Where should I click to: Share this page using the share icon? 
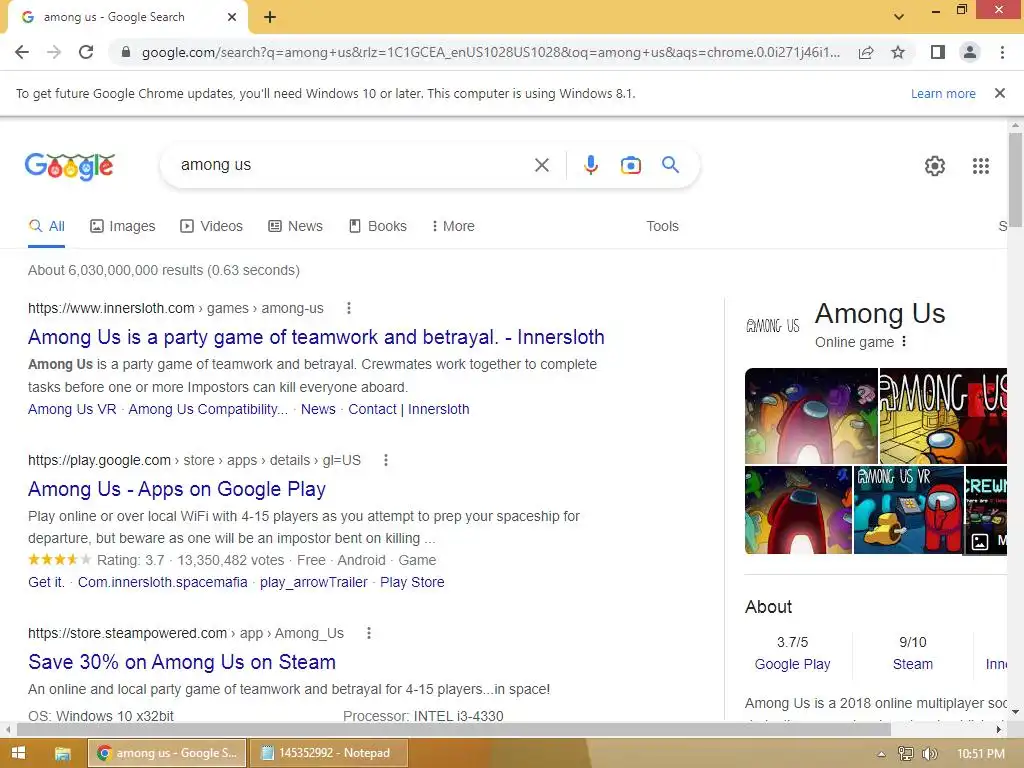[866, 52]
